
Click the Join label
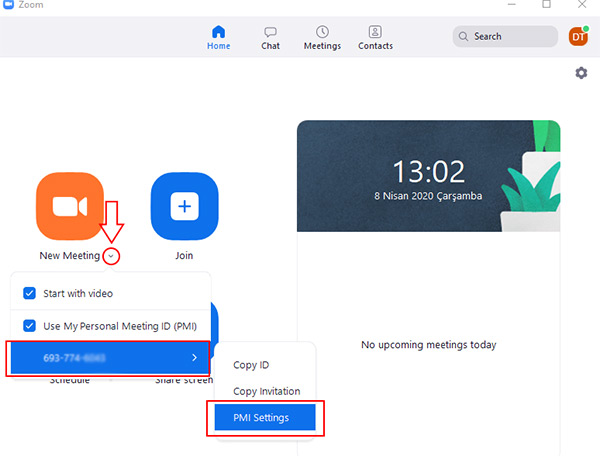(184, 256)
